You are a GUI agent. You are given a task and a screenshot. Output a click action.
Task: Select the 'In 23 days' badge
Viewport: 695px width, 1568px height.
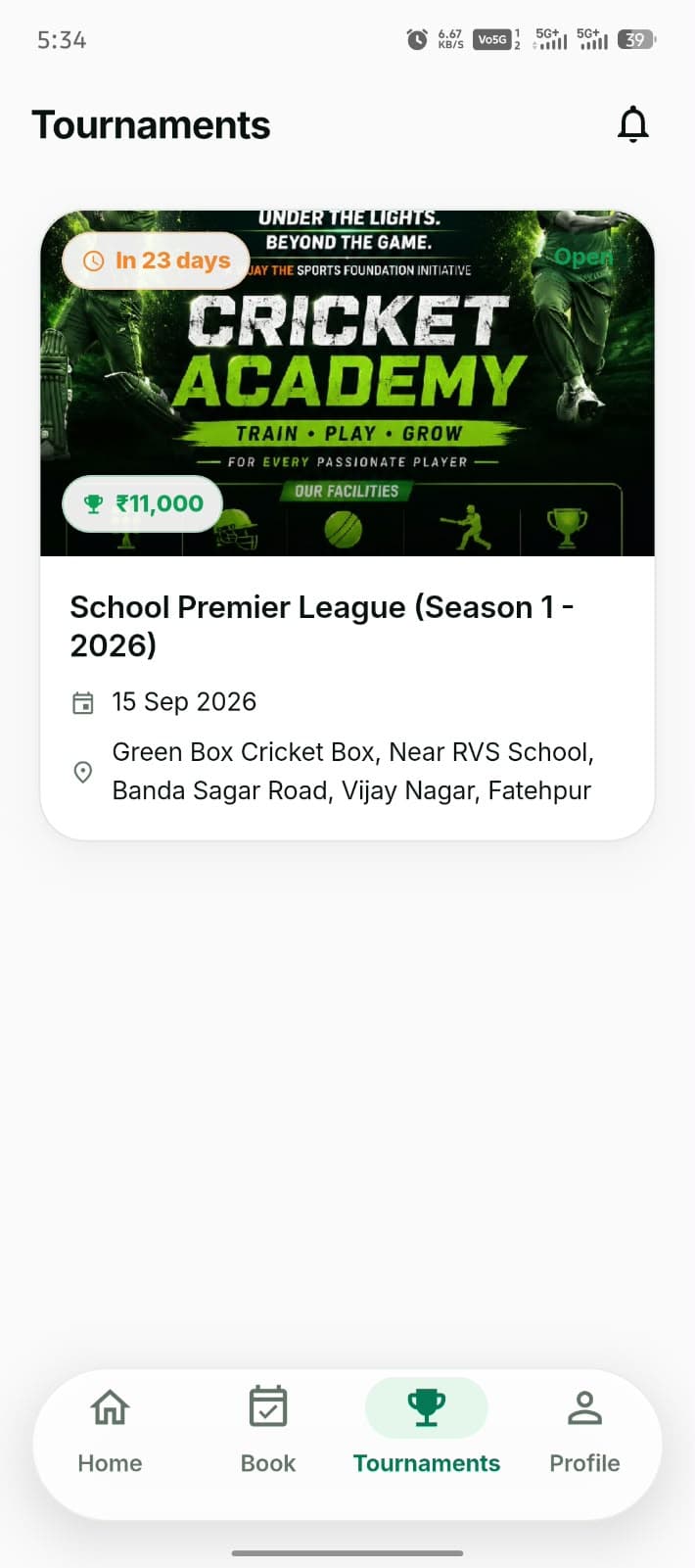click(157, 261)
